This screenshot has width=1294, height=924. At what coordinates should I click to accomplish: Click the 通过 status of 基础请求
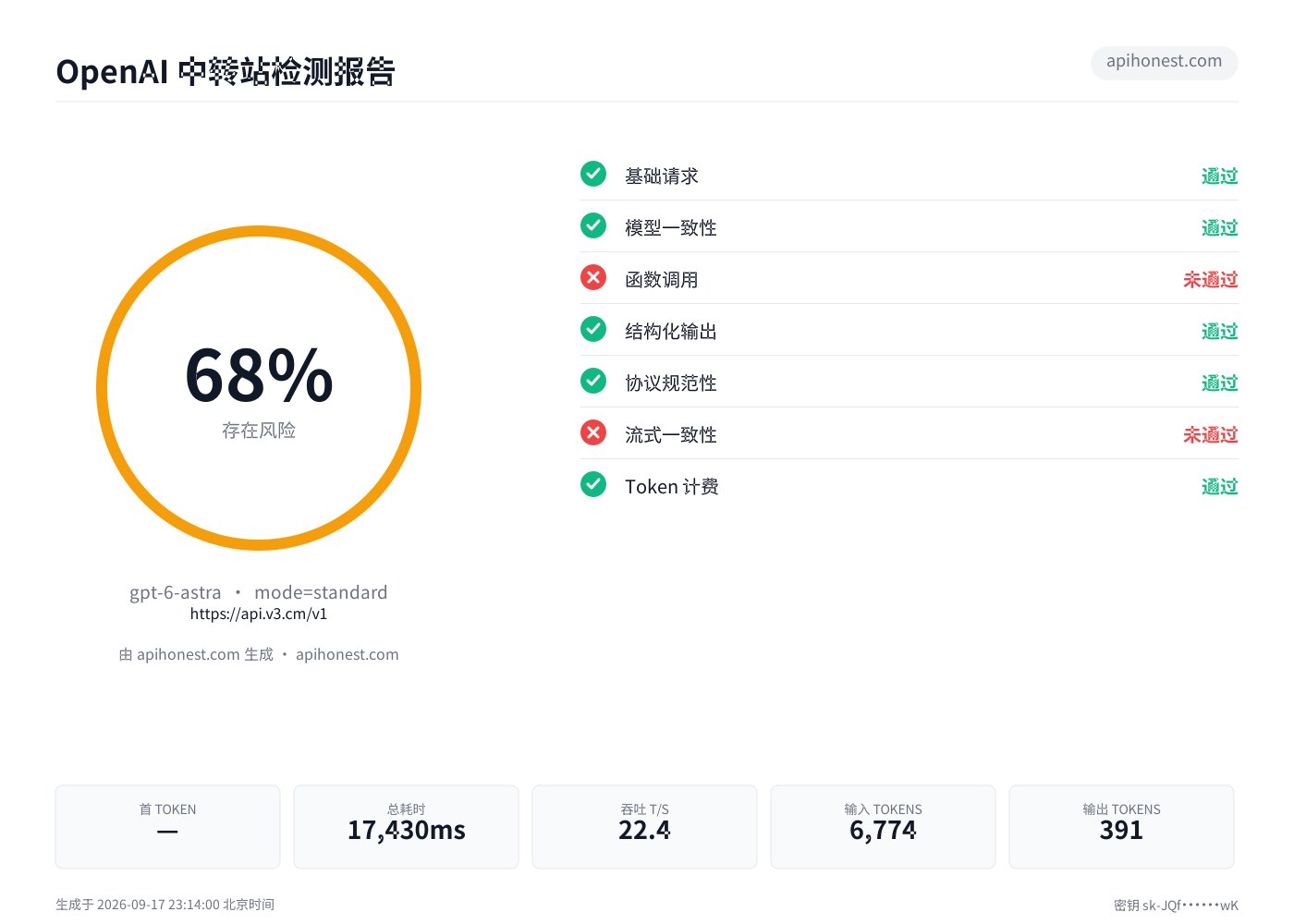[1219, 176]
